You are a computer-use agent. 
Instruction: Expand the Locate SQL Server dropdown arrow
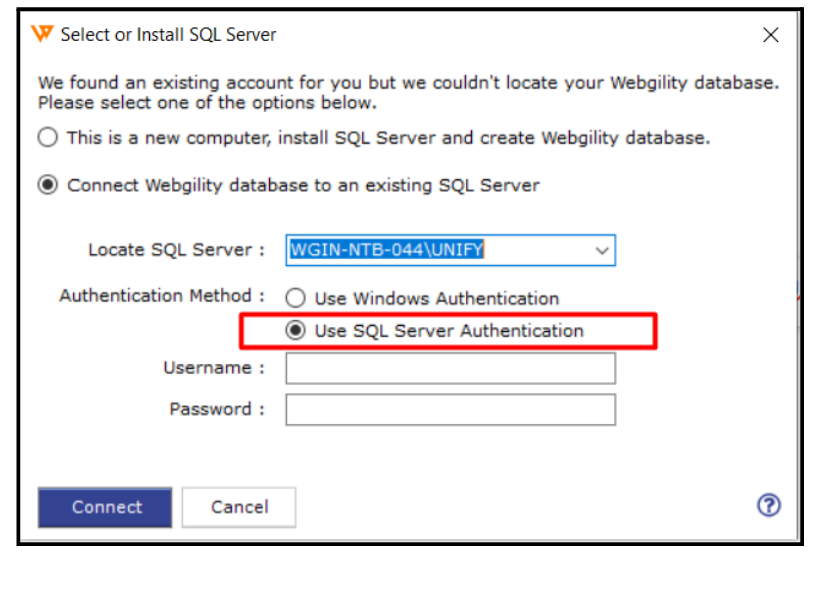[602, 250]
